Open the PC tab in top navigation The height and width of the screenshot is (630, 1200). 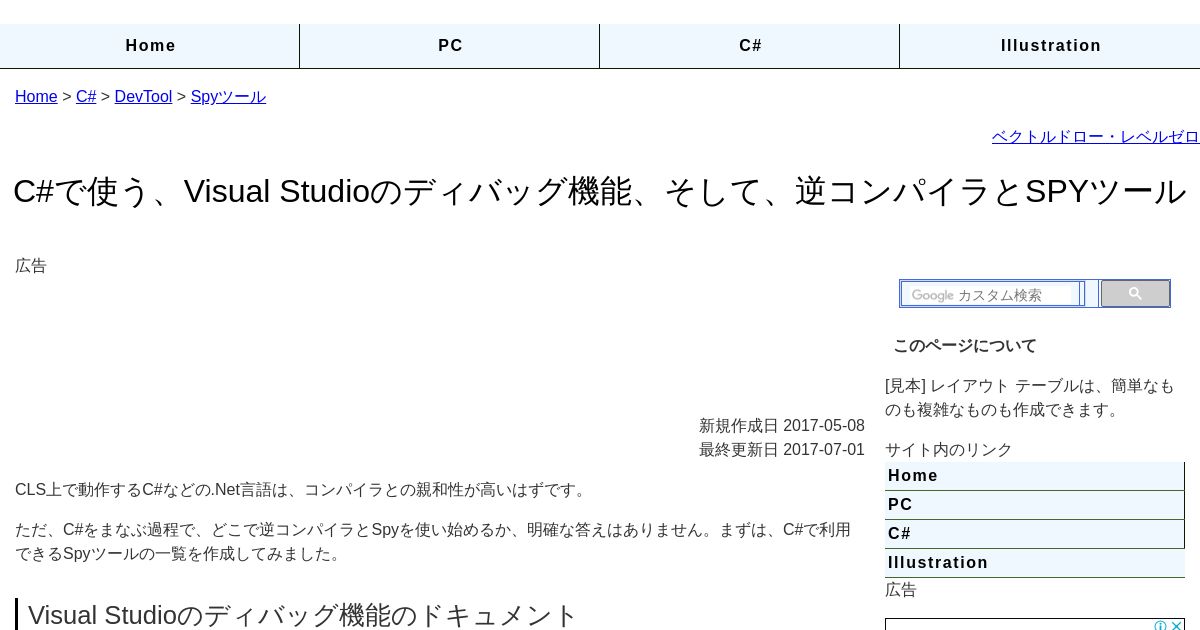450,46
